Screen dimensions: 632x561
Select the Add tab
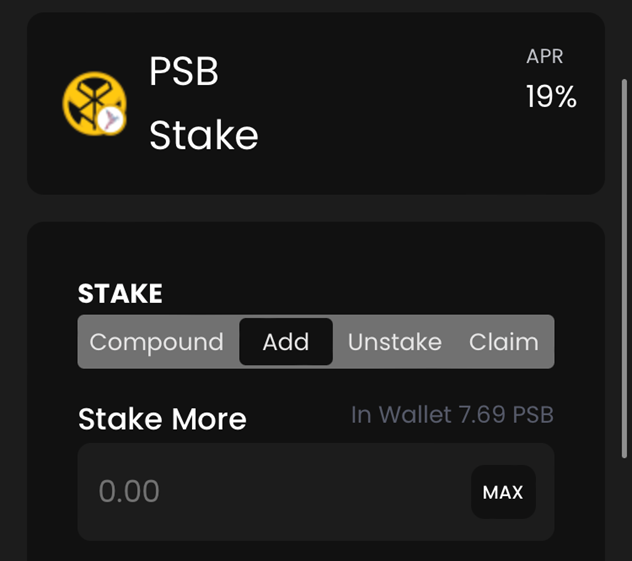click(x=286, y=342)
